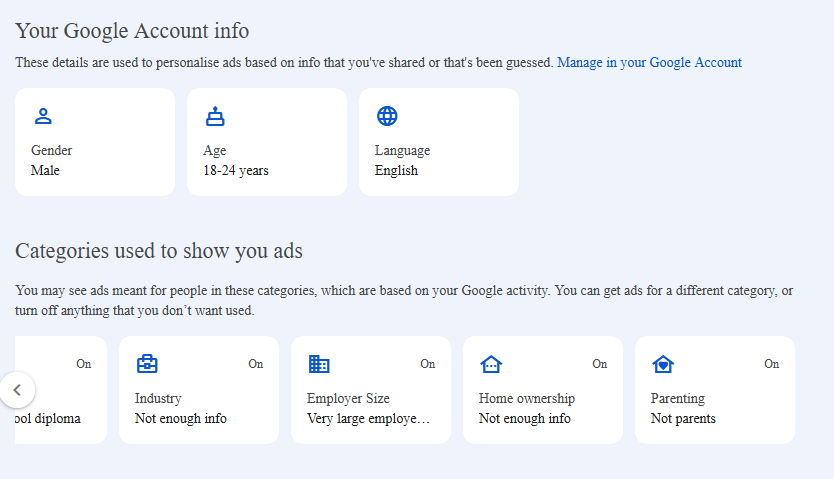Click the Gender person icon
The image size is (834, 479).
click(43, 116)
